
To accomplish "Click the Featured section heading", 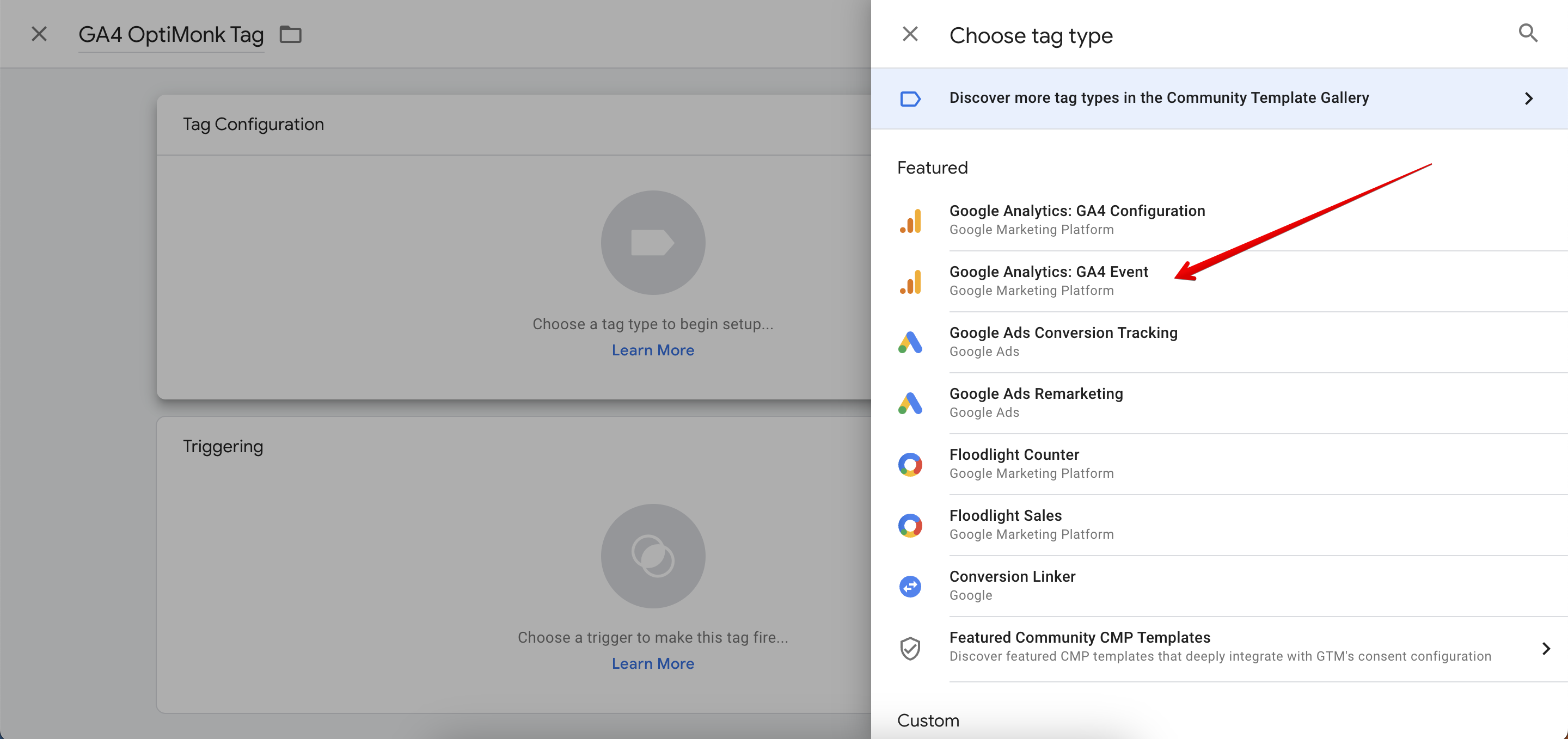I will [932, 167].
